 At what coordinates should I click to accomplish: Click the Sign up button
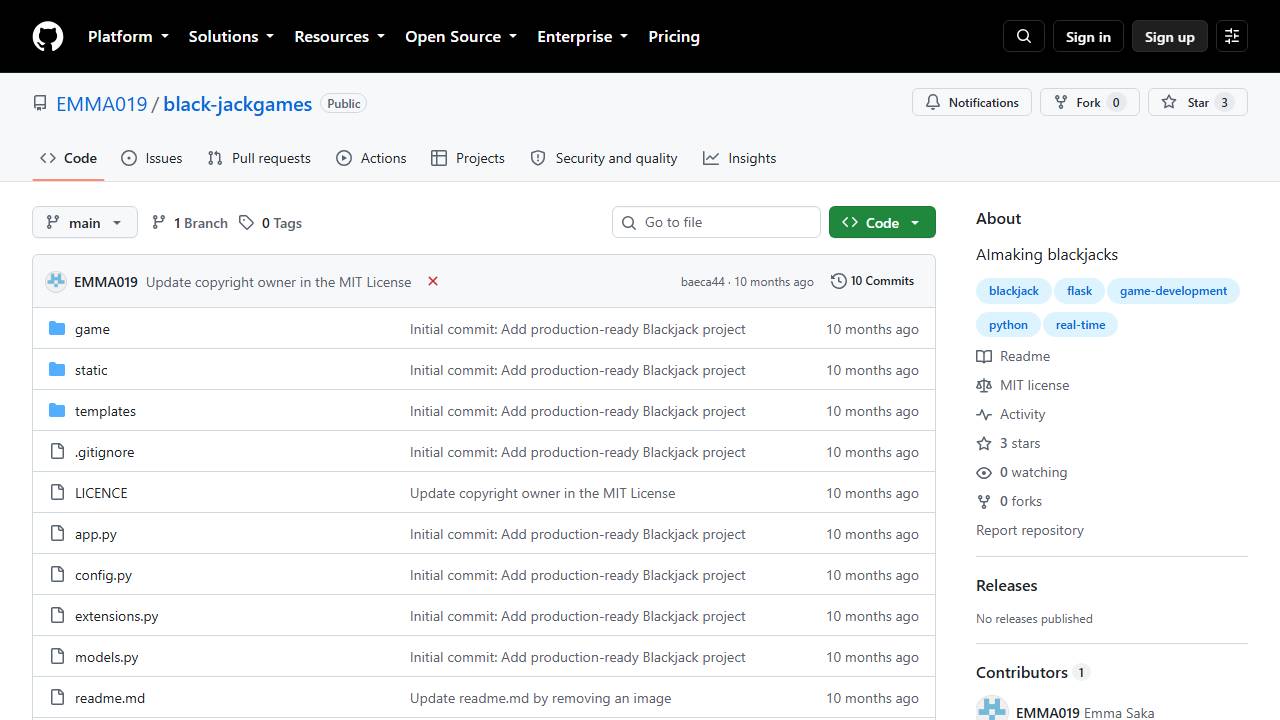click(1170, 36)
